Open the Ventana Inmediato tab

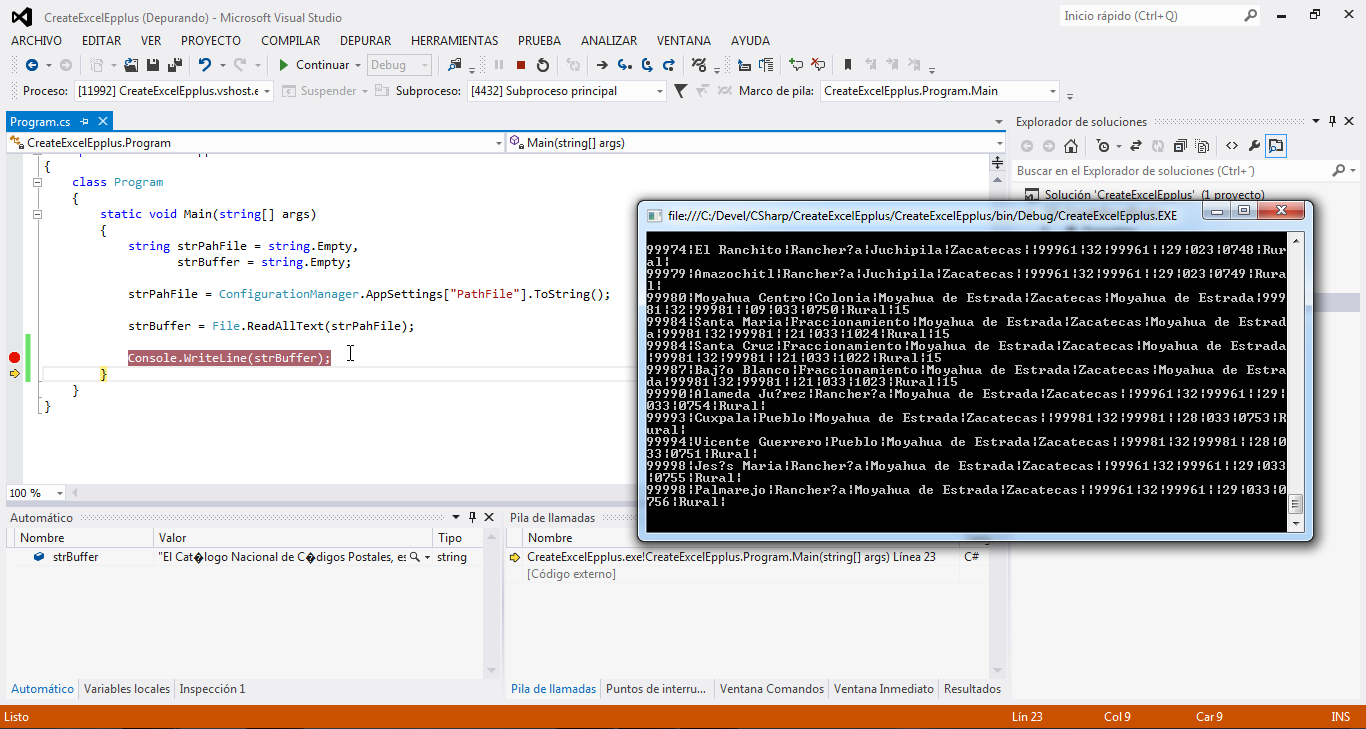(x=883, y=689)
